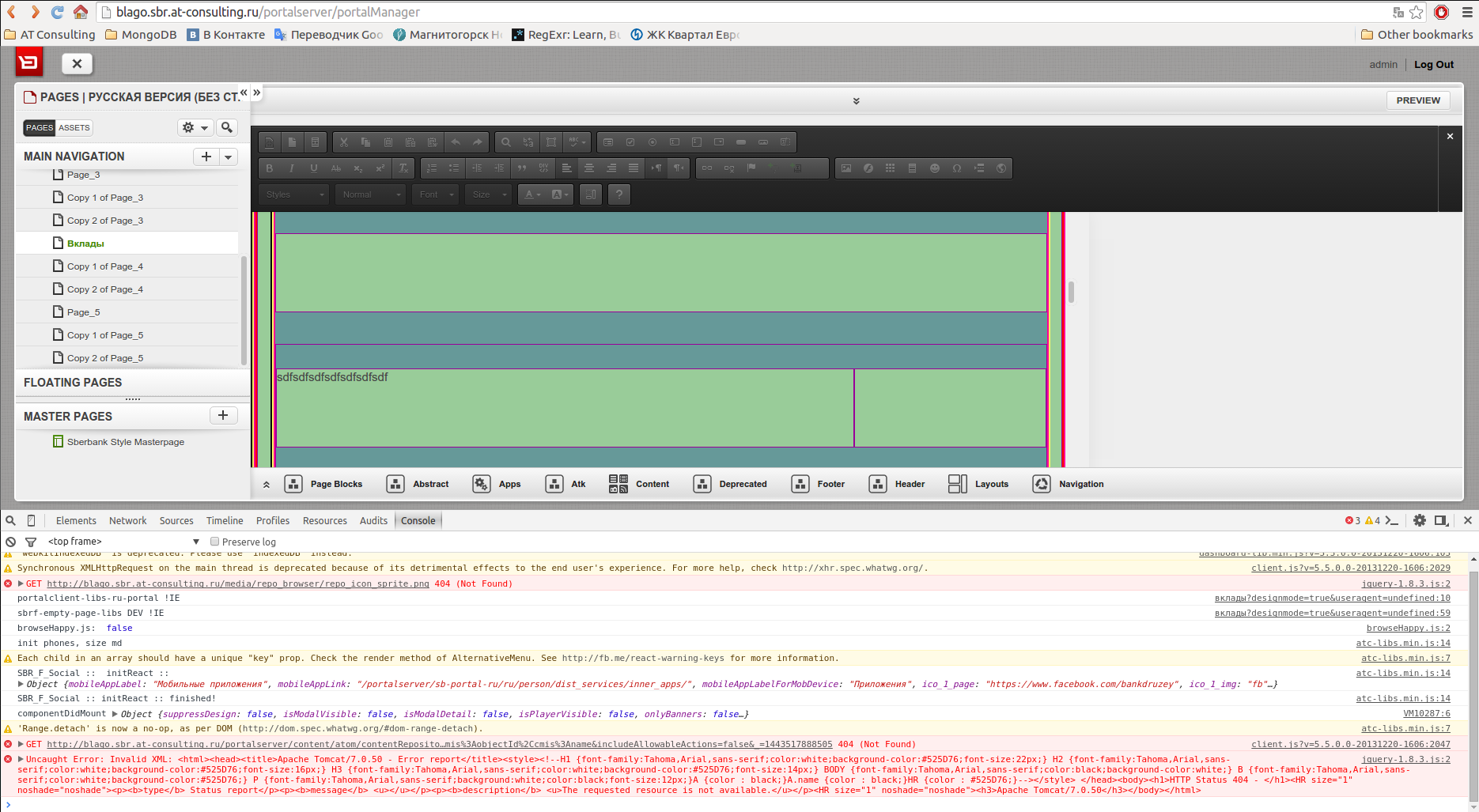Open the Font dropdown
This screenshot has width=1479, height=812.
(x=436, y=195)
